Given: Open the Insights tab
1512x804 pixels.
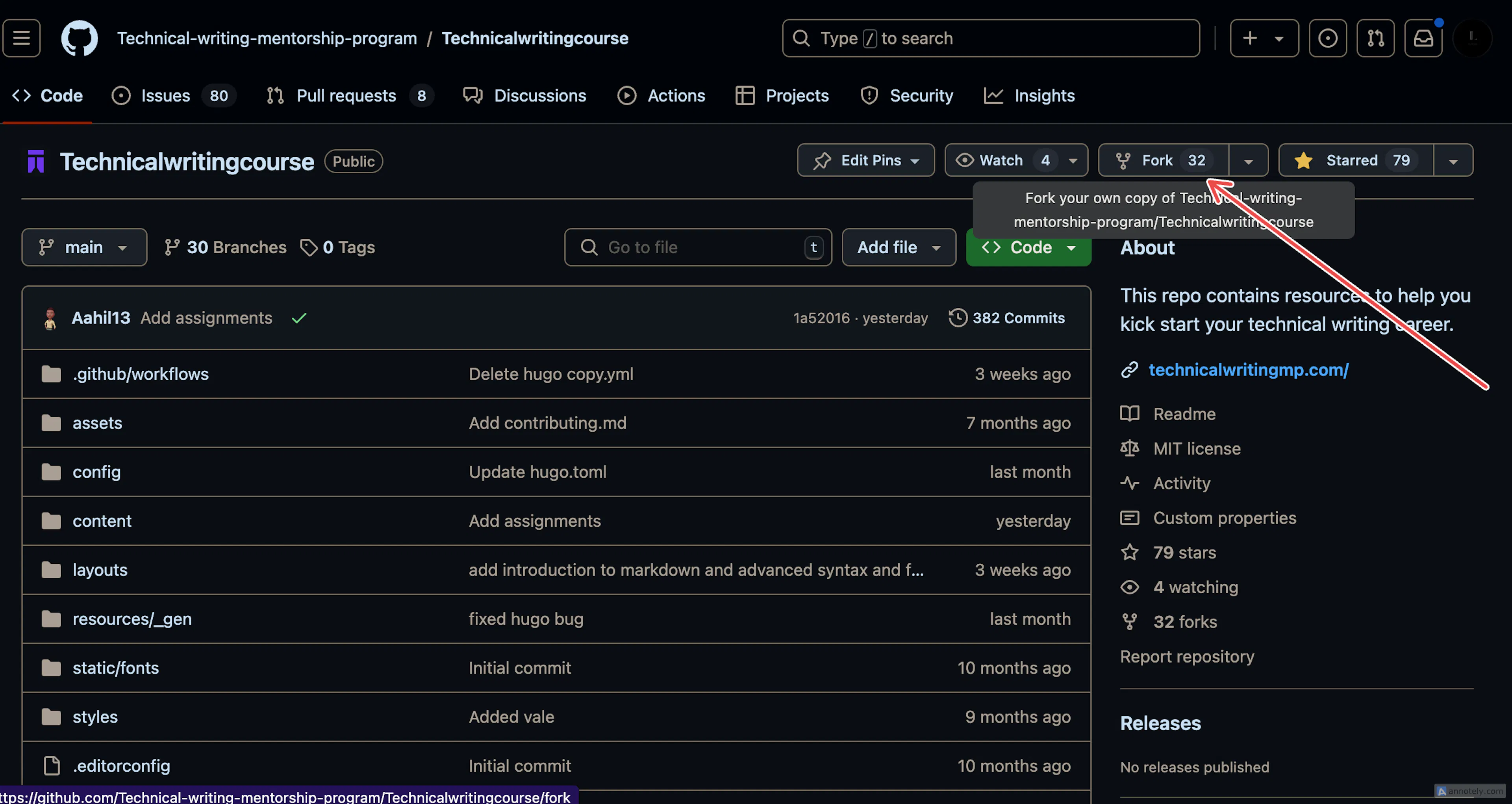Looking at the screenshot, I should [1030, 96].
